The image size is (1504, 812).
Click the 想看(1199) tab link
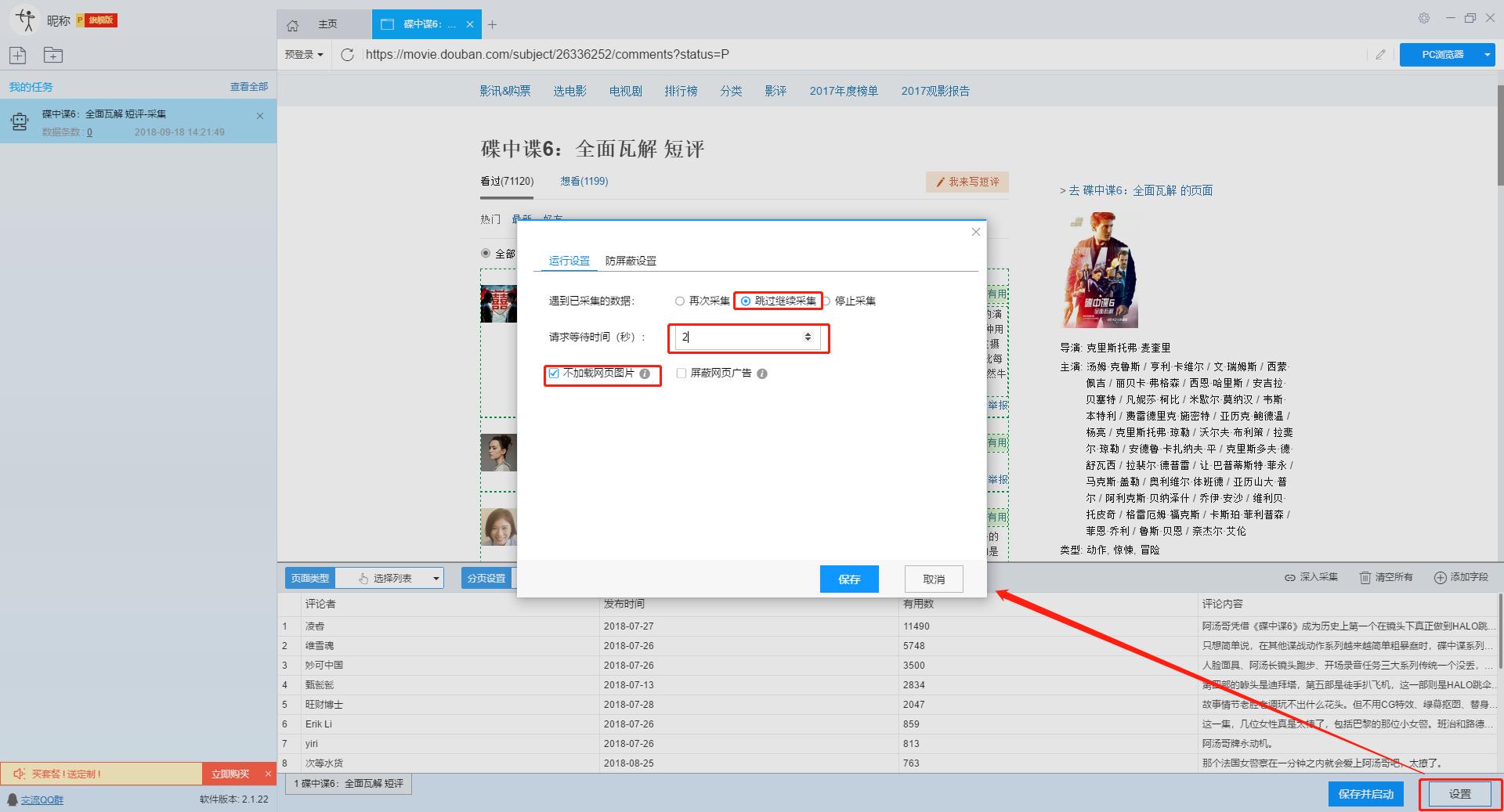point(584,181)
